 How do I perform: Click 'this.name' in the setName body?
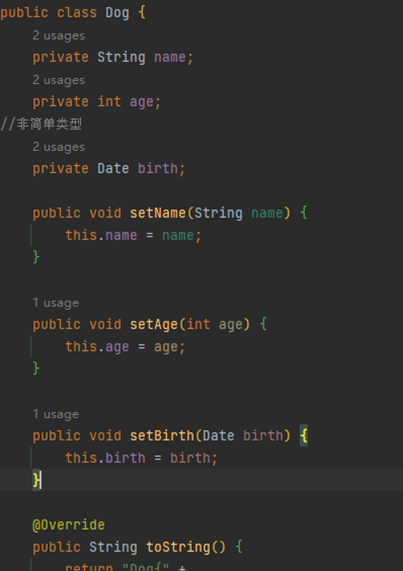[101, 235]
